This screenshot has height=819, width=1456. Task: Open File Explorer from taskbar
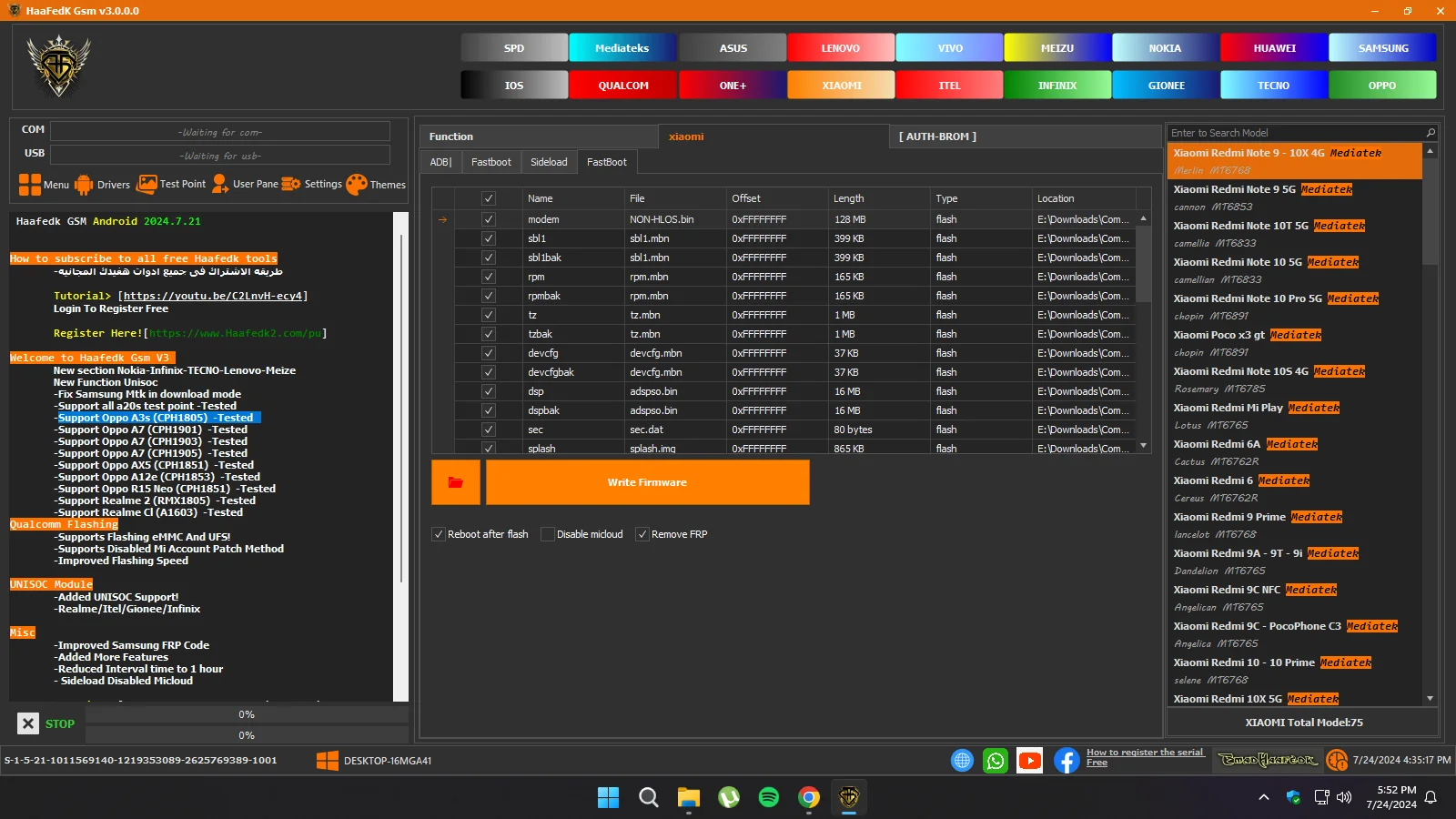(689, 798)
